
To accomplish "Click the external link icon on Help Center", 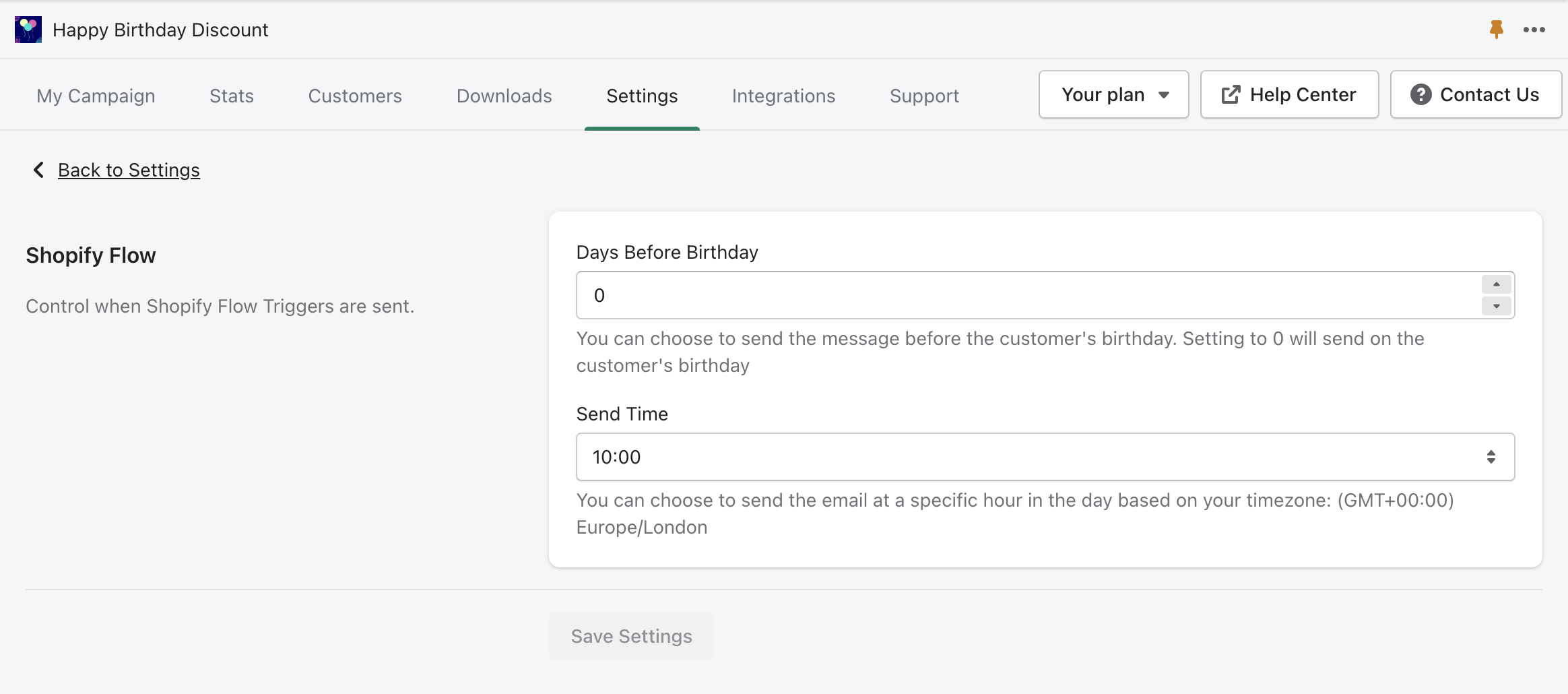I will pos(1231,95).
